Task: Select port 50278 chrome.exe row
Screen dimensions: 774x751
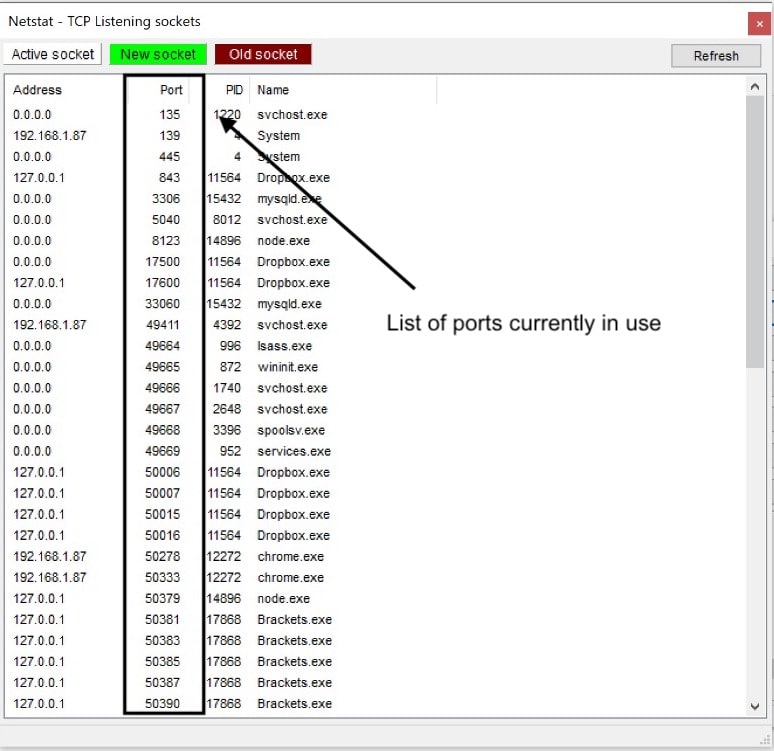Action: click(x=170, y=556)
